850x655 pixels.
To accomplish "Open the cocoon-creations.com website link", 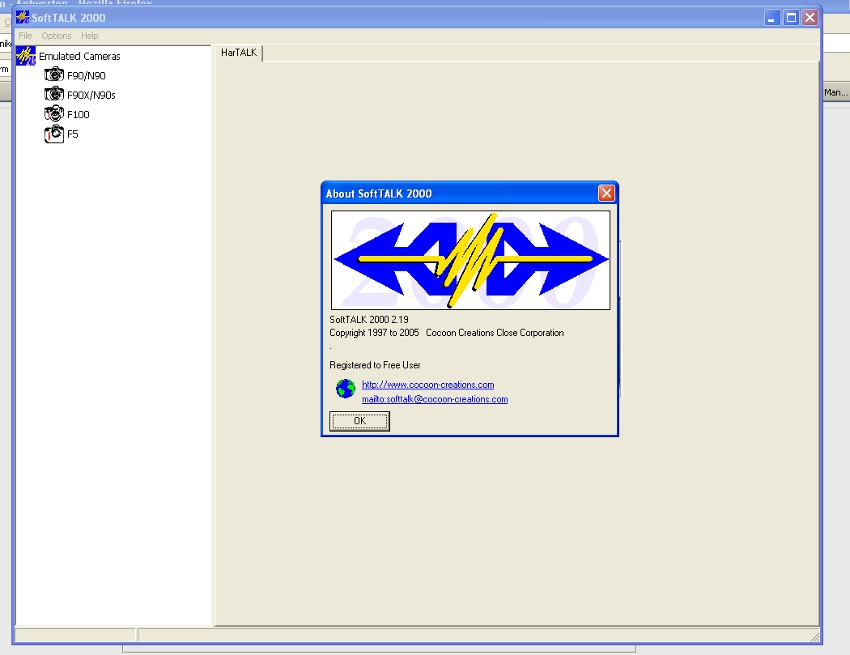I will coord(428,384).
